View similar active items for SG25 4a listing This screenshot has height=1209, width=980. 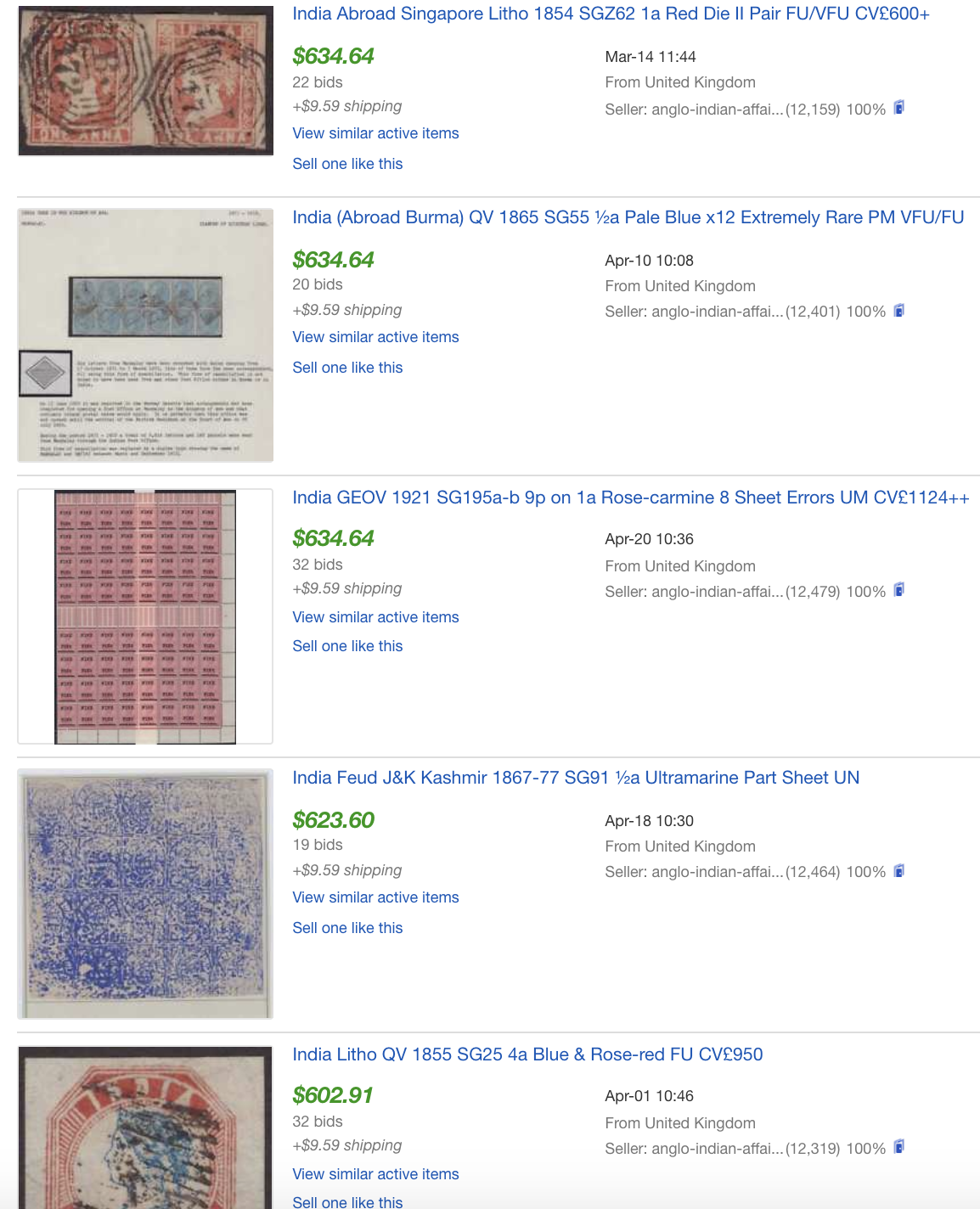pyautogui.click(x=375, y=1174)
